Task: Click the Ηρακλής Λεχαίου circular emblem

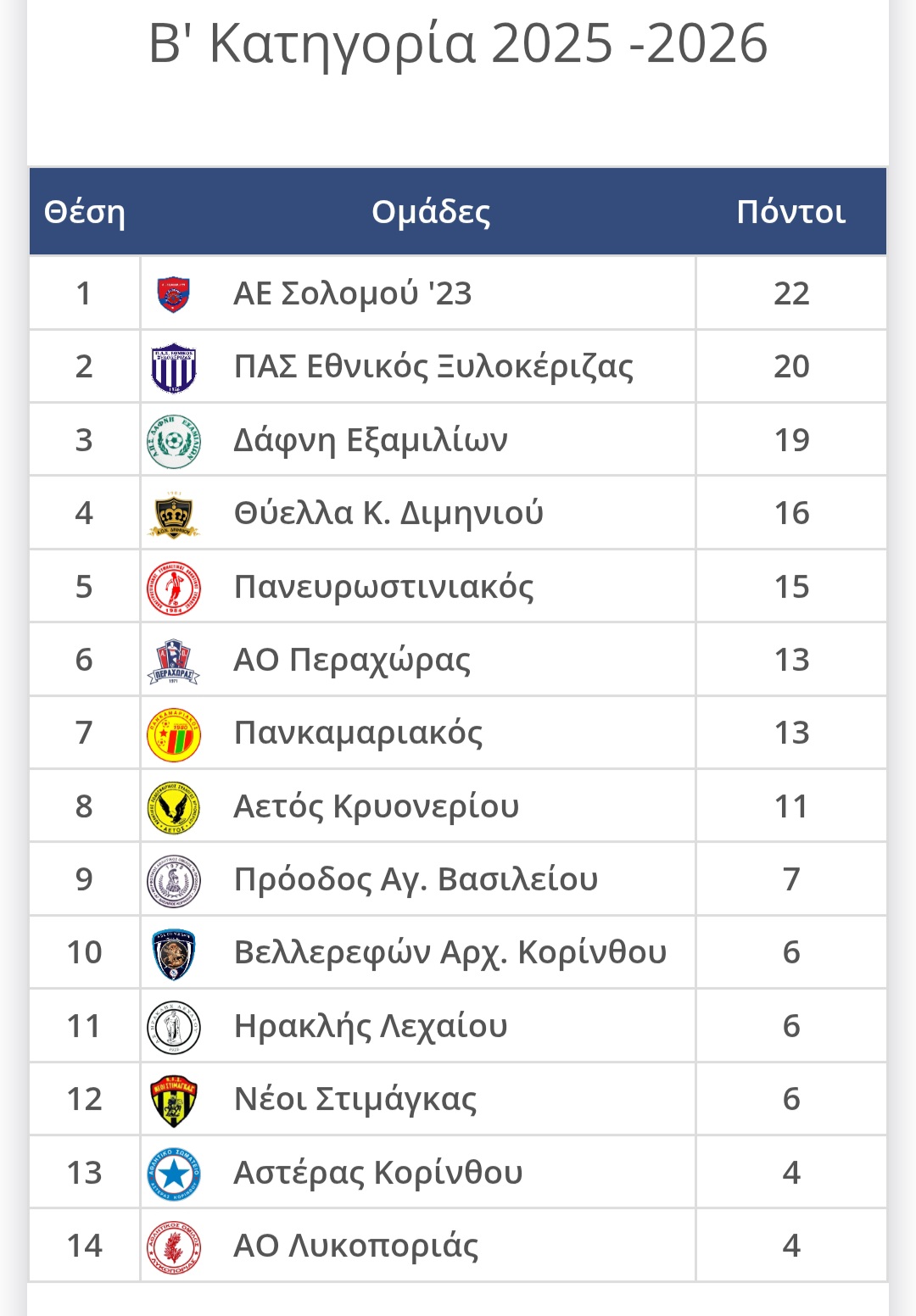Action: point(173,1028)
